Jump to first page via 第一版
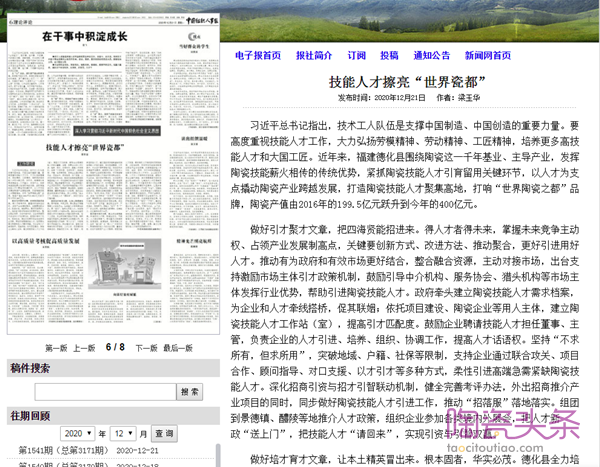 point(57,348)
